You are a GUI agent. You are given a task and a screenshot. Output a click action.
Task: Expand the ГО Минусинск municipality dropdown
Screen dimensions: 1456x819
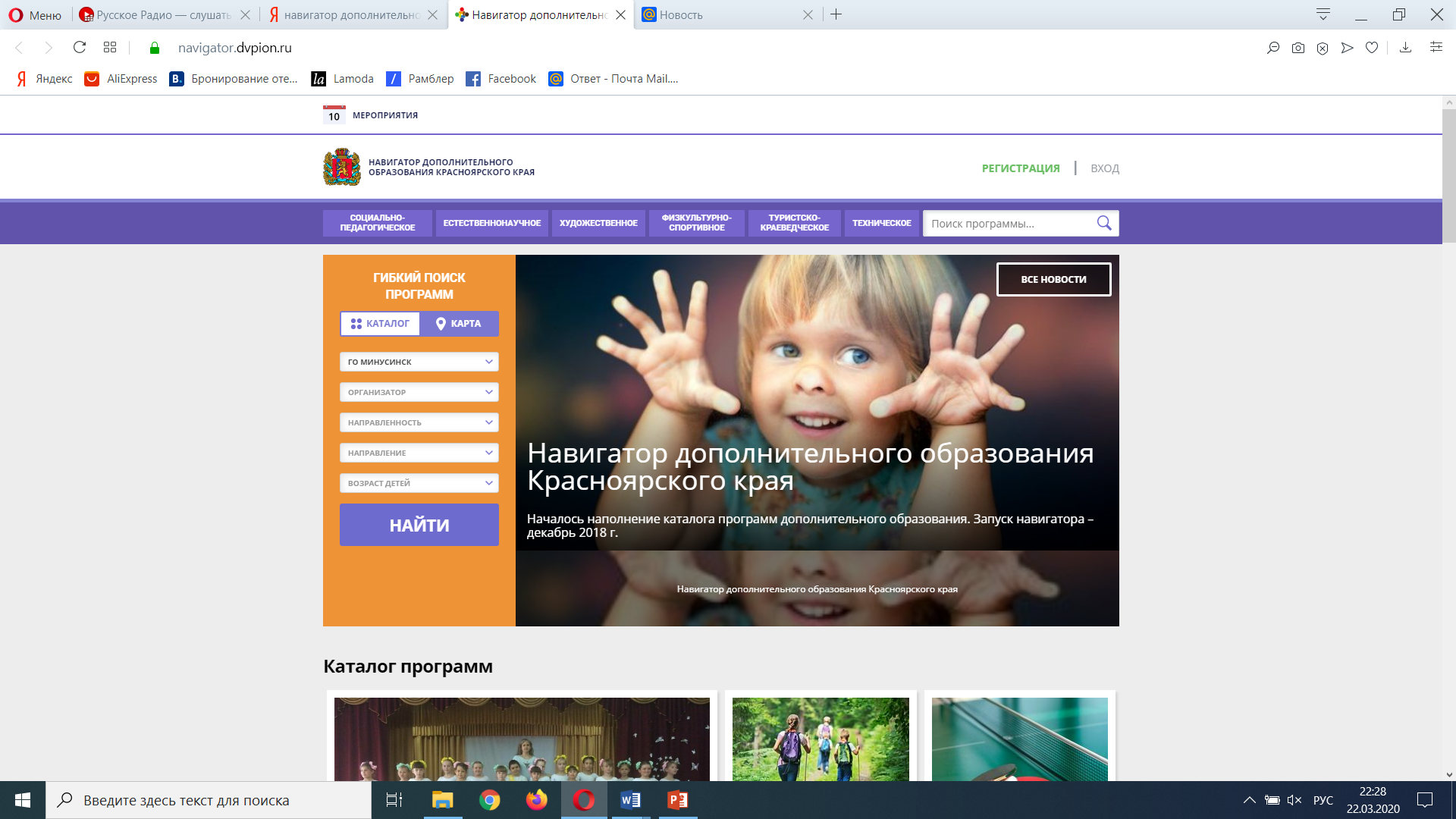(x=419, y=362)
